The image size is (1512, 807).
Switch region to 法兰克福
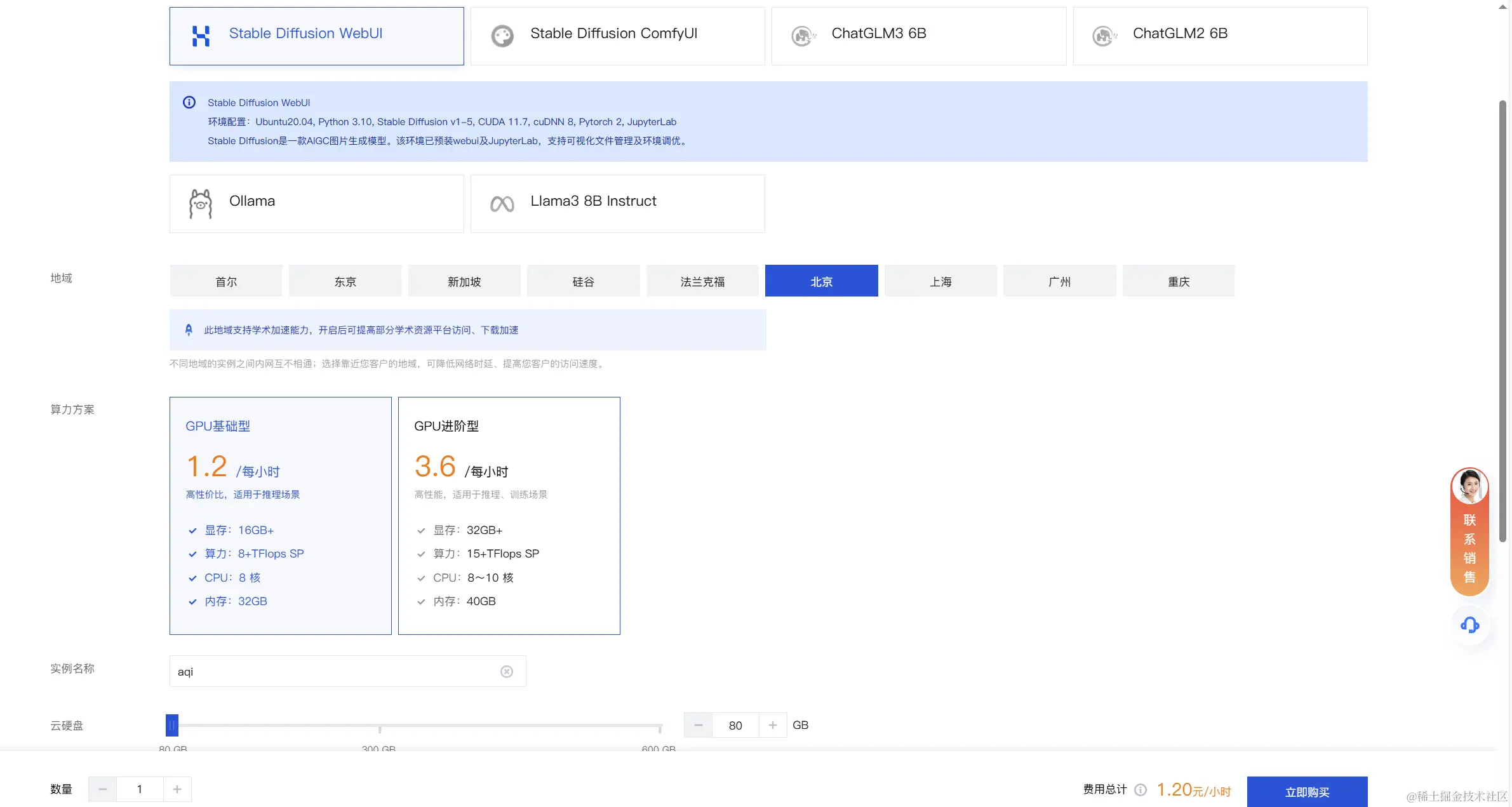click(x=702, y=281)
